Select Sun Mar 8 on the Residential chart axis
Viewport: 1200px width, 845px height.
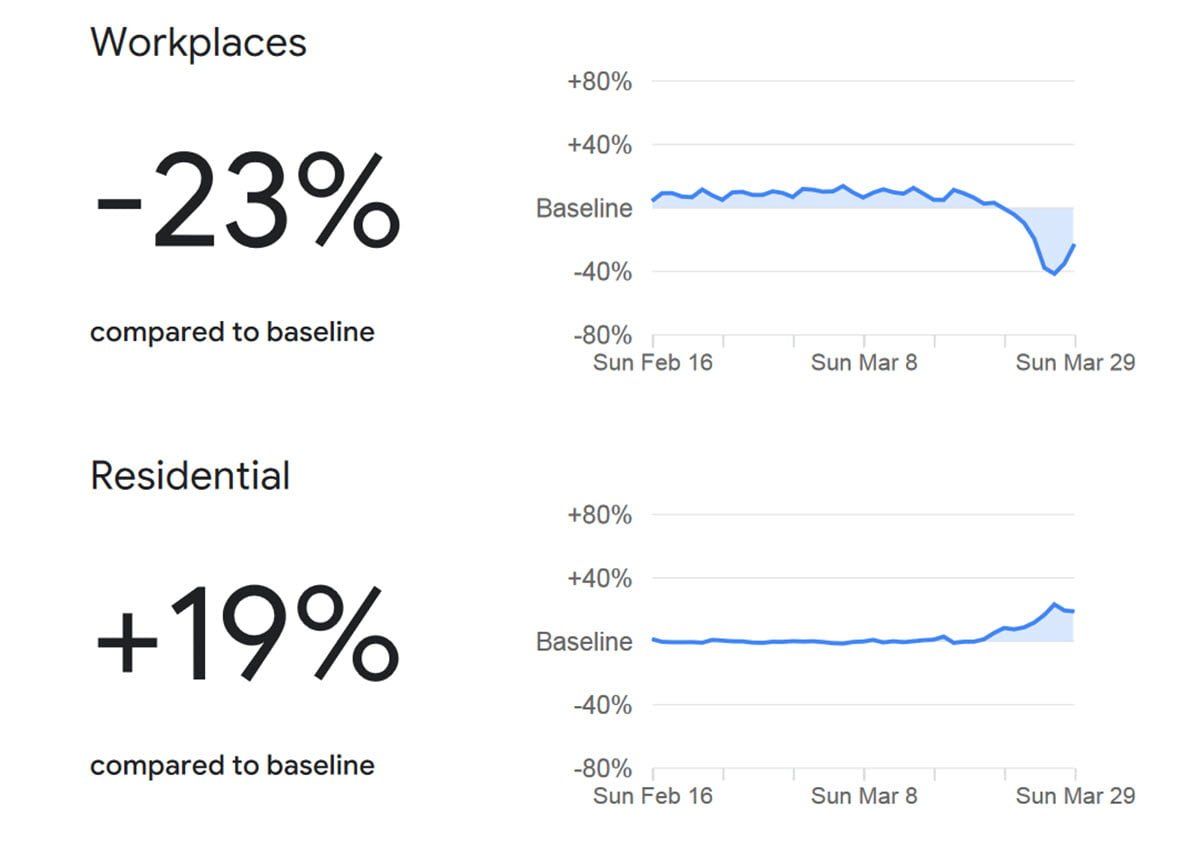863,796
